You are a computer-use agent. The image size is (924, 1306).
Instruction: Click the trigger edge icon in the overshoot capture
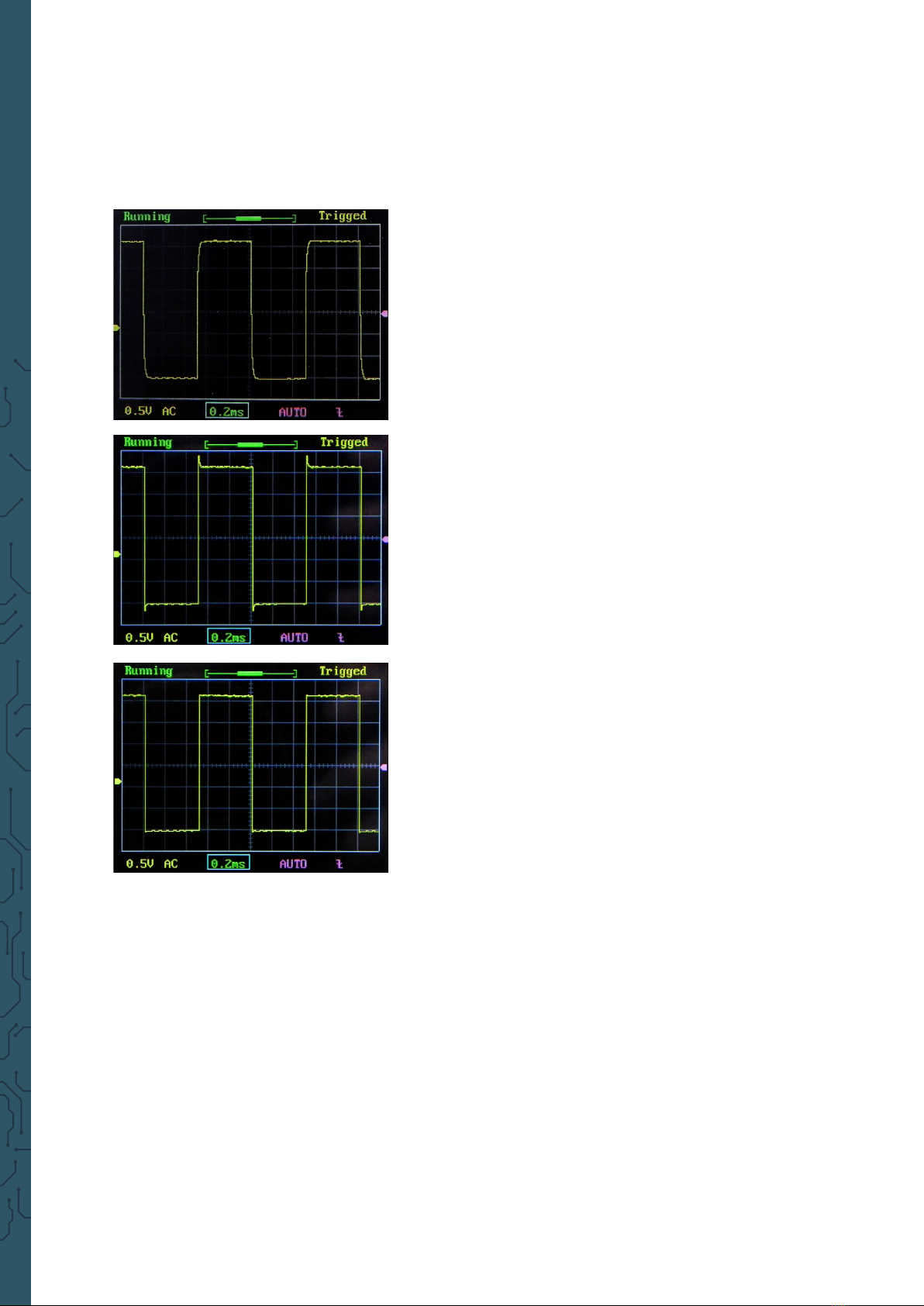pos(340,637)
